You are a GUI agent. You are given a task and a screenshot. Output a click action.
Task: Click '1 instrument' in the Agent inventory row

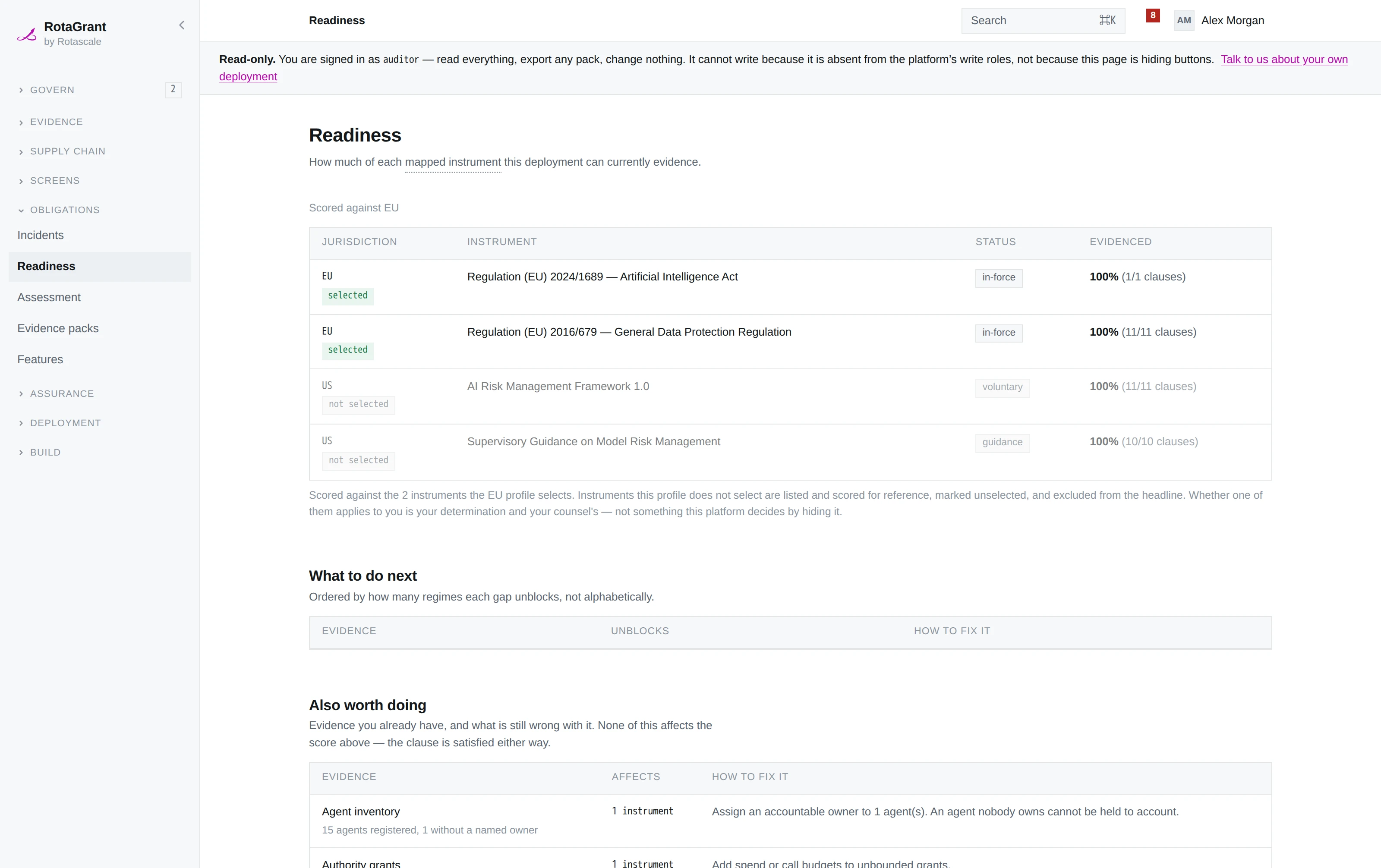tap(642, 811)
